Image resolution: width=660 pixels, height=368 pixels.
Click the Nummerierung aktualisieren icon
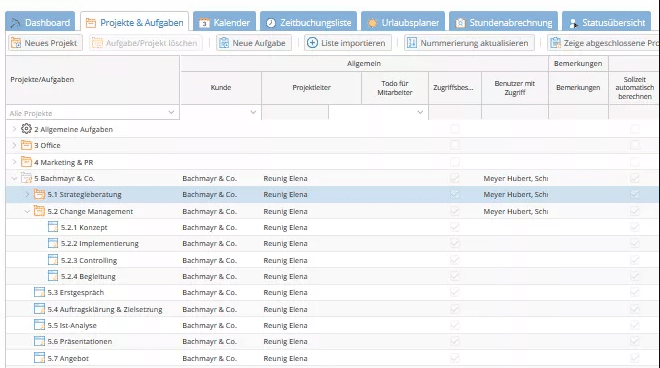tap(412, 43)
